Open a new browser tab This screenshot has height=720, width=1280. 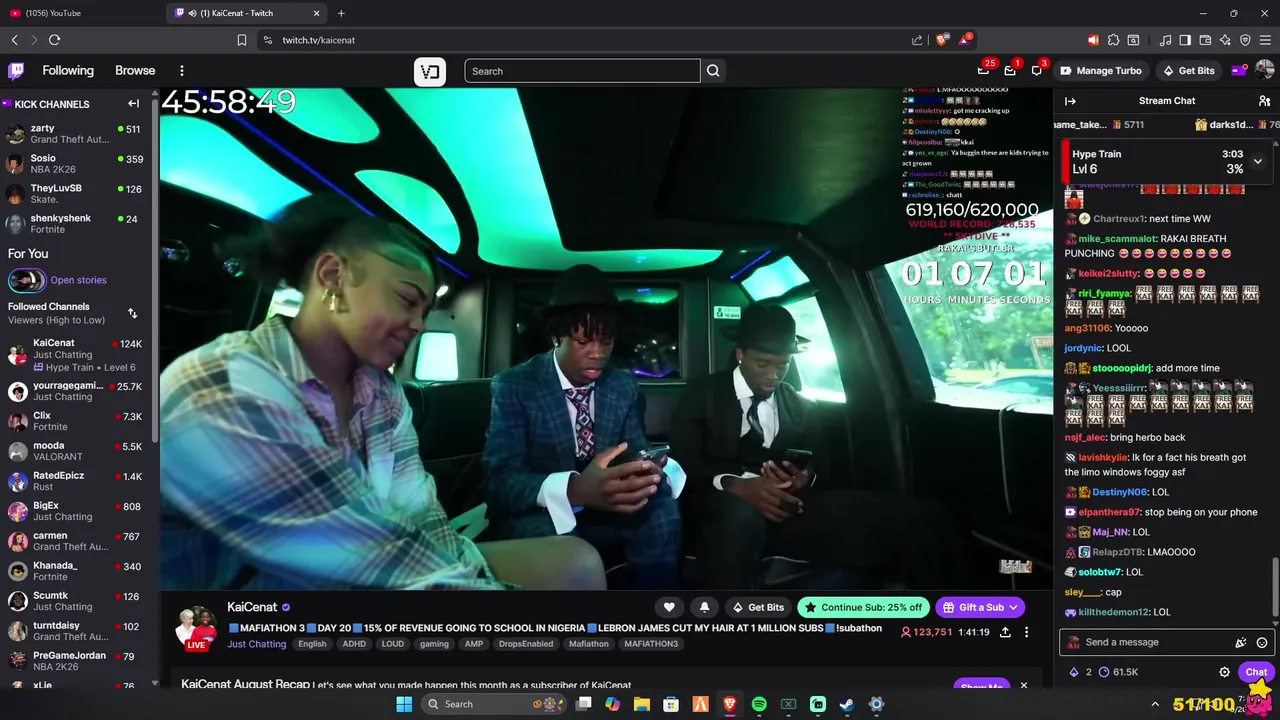(x=341, y=13)
